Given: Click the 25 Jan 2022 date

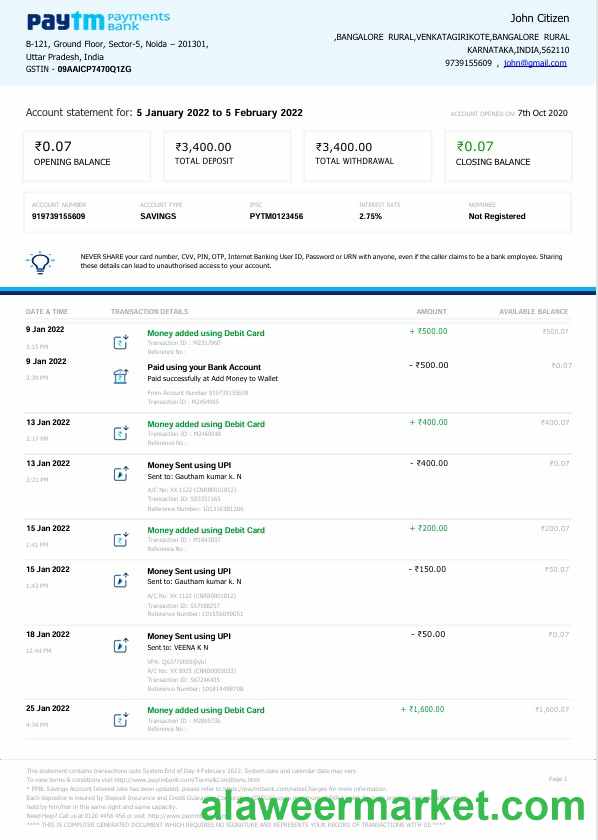Looking at the screenshot, I should [x=48, y=708].
